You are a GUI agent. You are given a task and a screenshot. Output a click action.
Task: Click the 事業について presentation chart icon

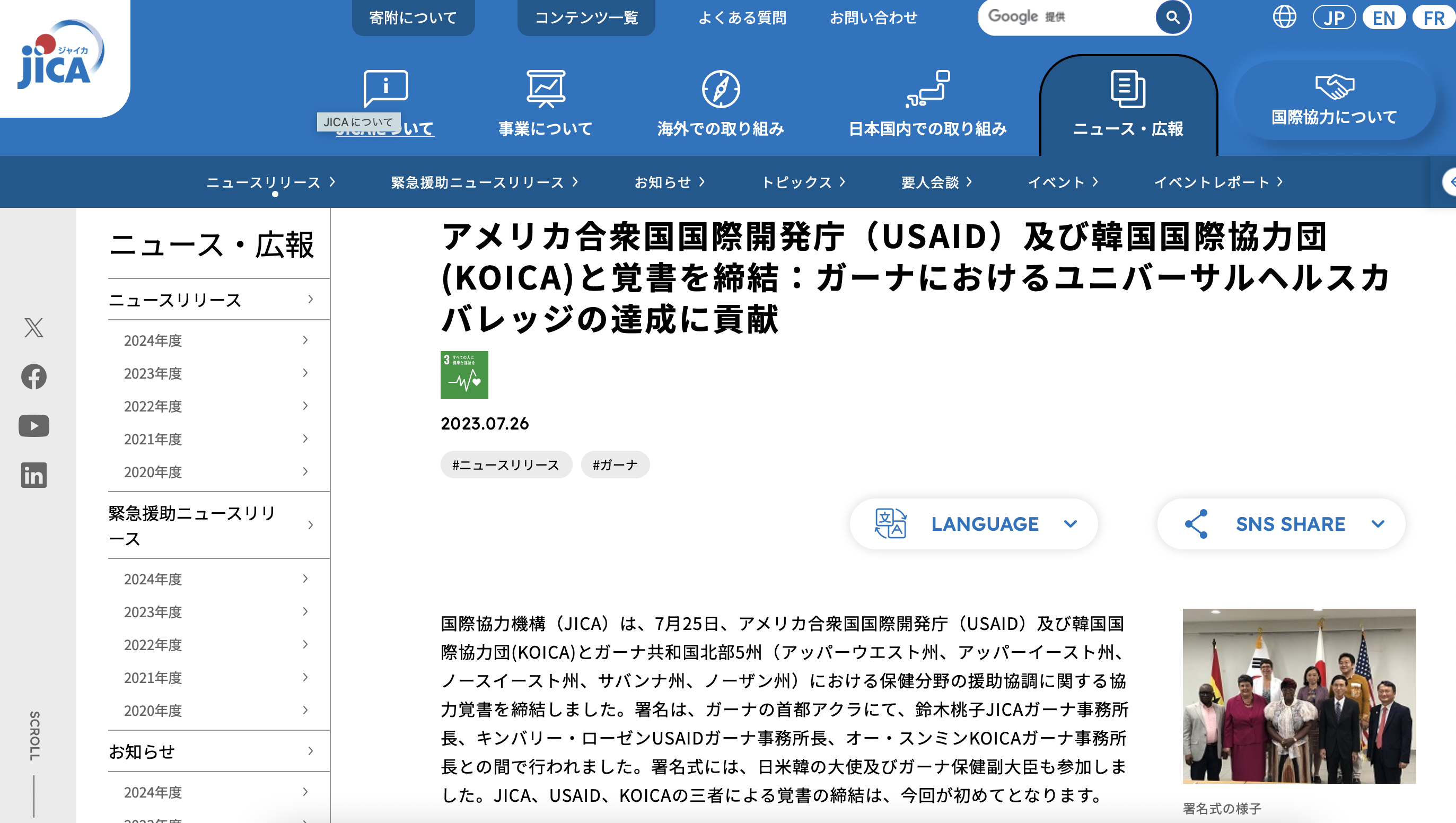coord(546,89)
